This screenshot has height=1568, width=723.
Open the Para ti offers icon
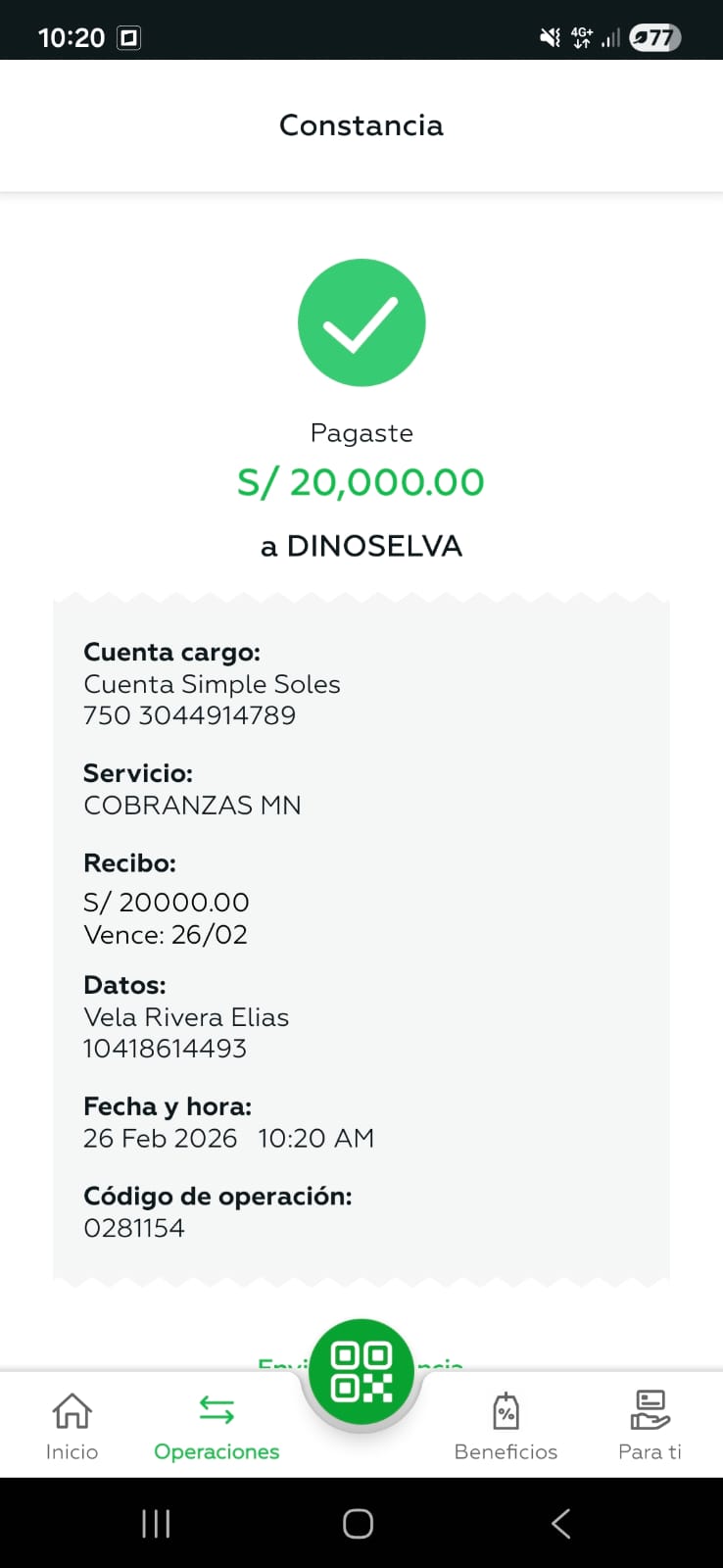tap(650, 1412)
